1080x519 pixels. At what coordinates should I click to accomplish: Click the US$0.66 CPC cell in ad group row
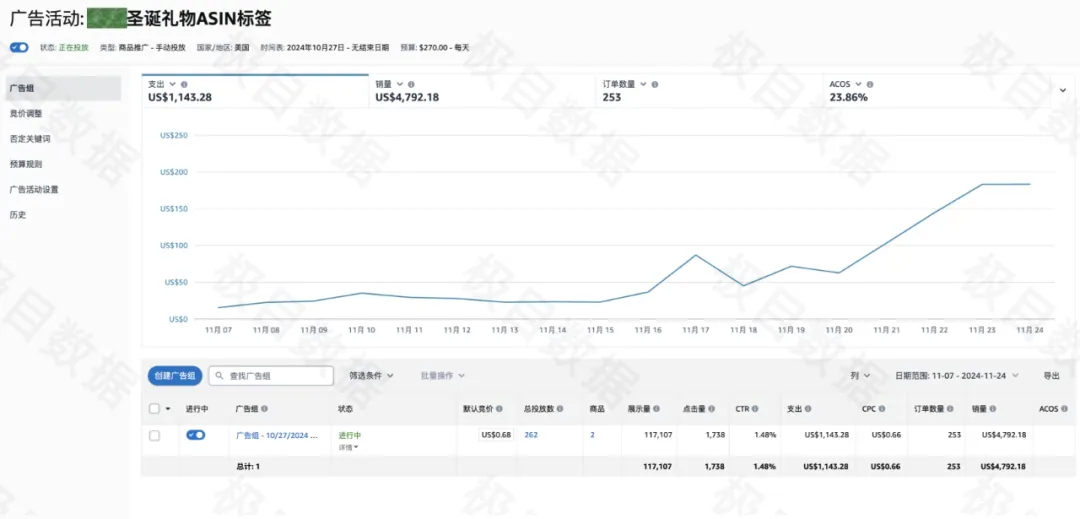tap(886, 435)
